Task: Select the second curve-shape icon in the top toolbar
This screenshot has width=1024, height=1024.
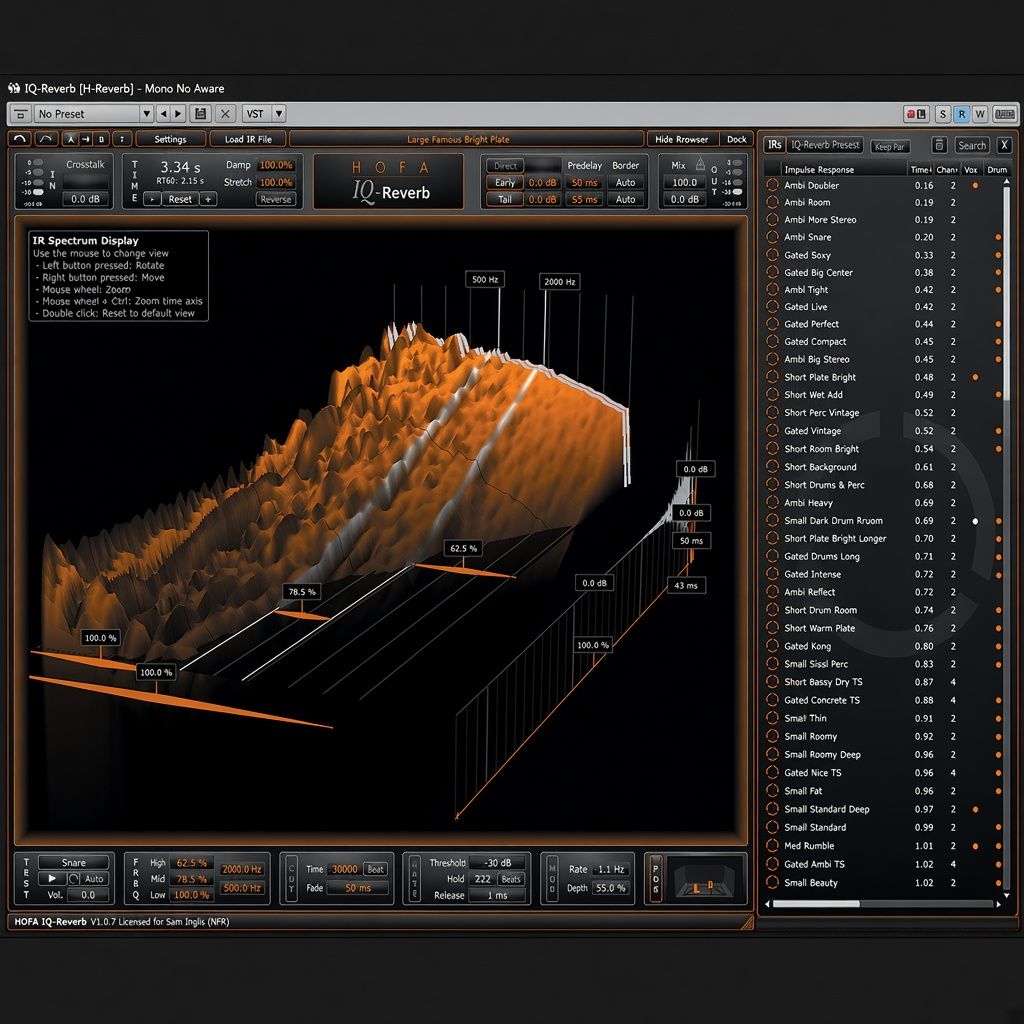Action: click(45, 138)
